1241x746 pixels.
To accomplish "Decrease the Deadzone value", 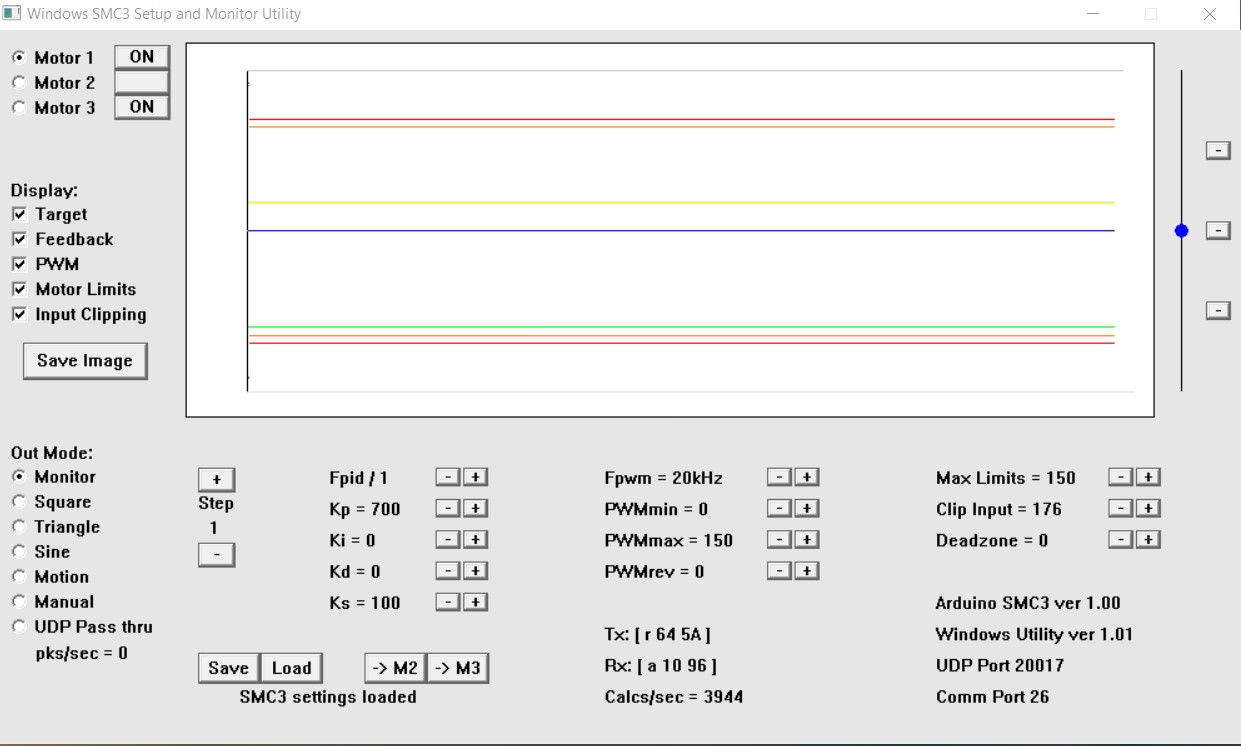I will tap(1122, 540).
